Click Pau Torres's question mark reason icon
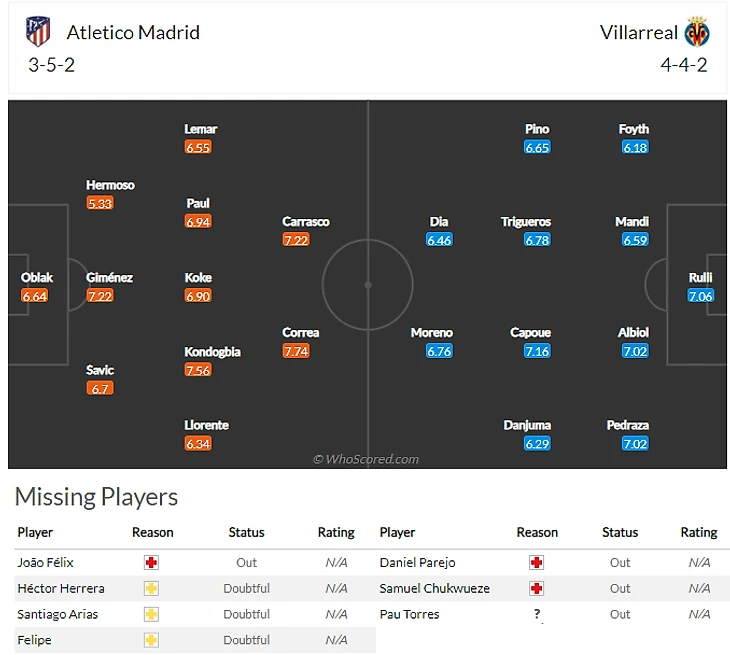The width and height of the screenshot is (730, 655). (x=537, y=614)
